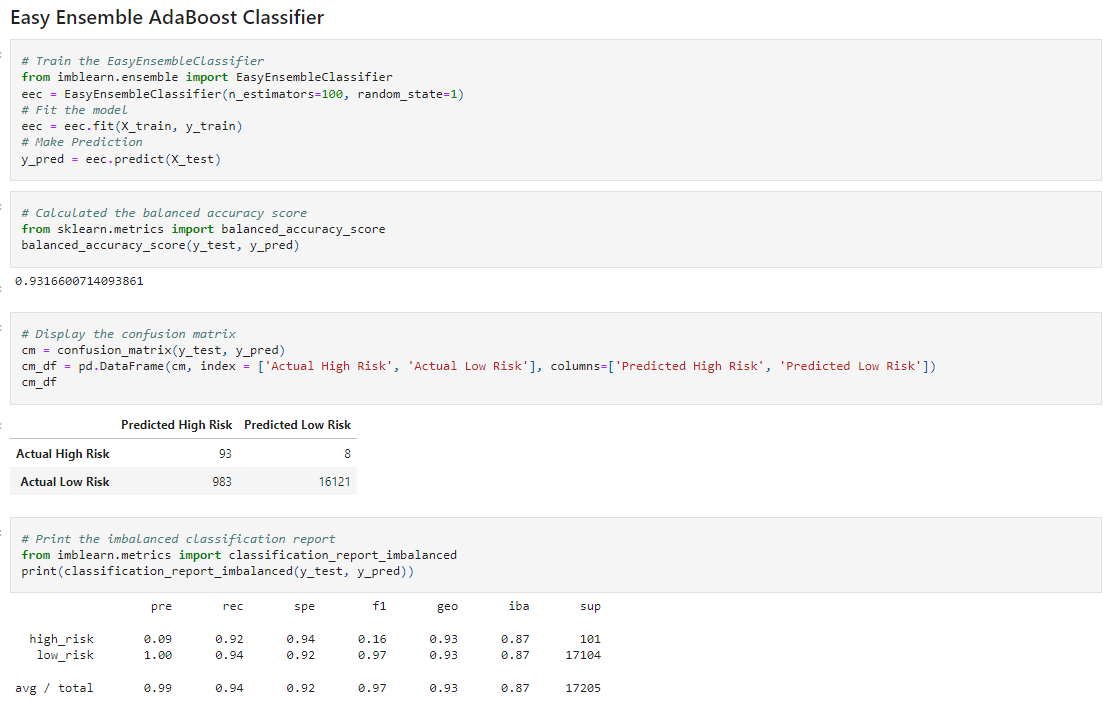Screen dimensions: 1109x703
Task: Click the 'rec' report column header
Action: (233, 607)
